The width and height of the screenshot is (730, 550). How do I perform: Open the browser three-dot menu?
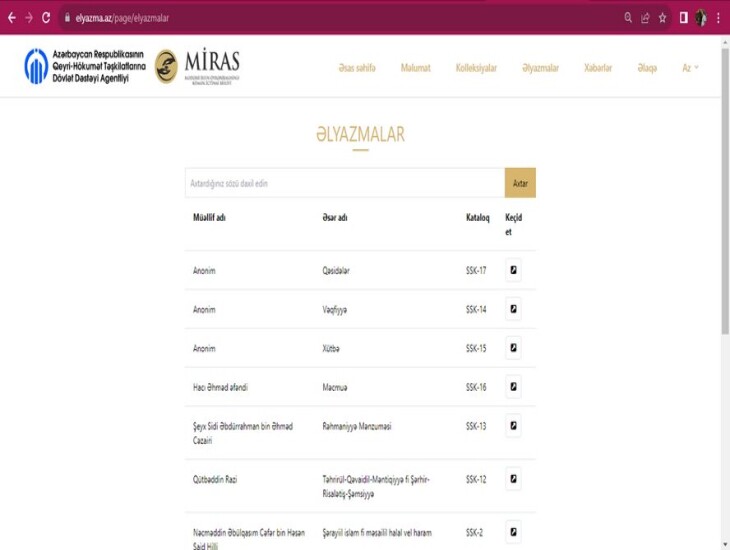coord(718,18)
